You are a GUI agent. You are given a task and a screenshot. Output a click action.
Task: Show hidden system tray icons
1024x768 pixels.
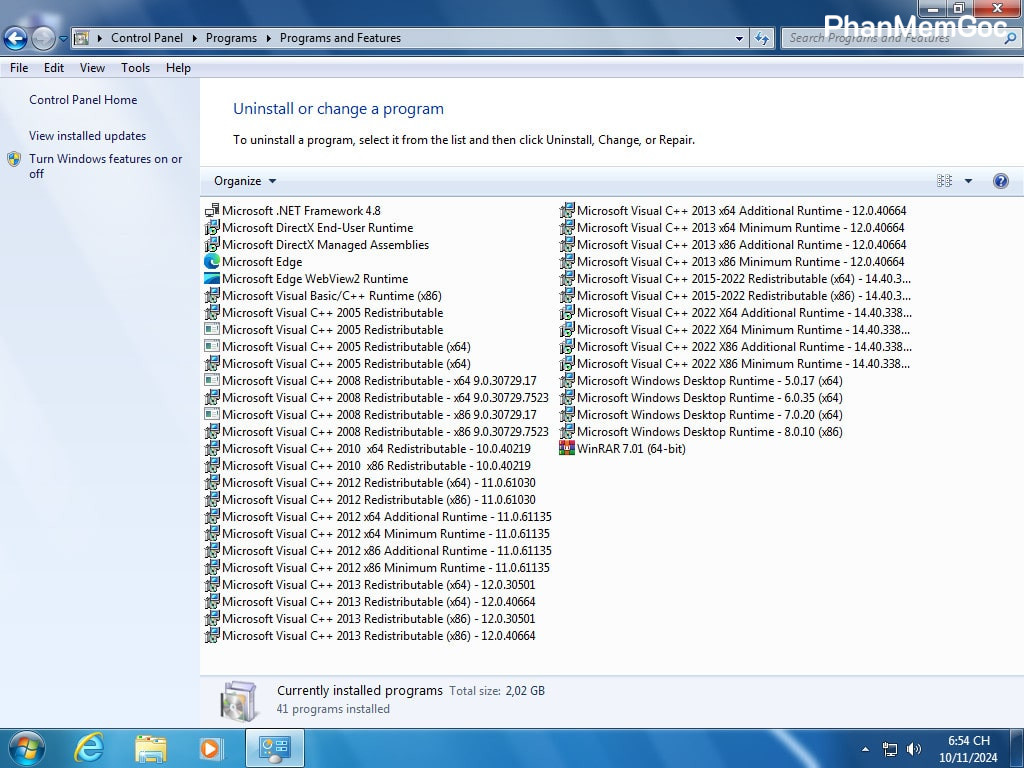pyautogui.click(x=865, y=749)
